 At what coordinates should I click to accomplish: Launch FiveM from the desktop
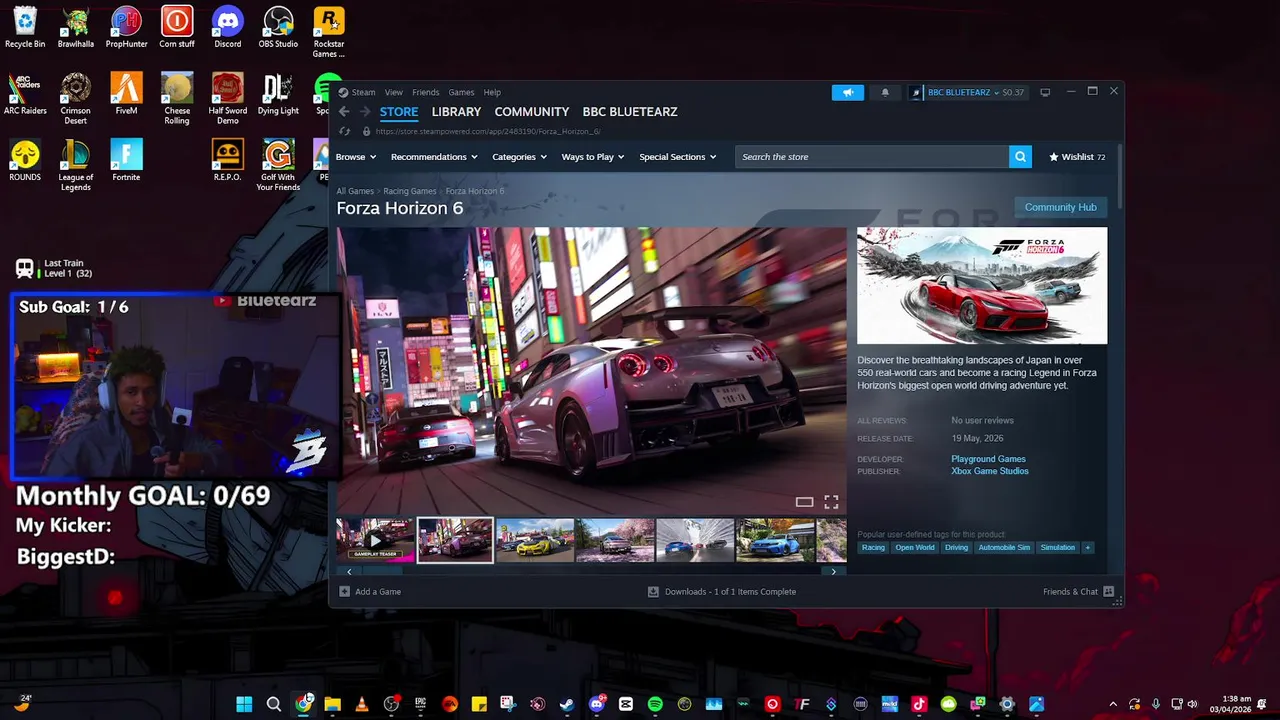click(126, 94)
